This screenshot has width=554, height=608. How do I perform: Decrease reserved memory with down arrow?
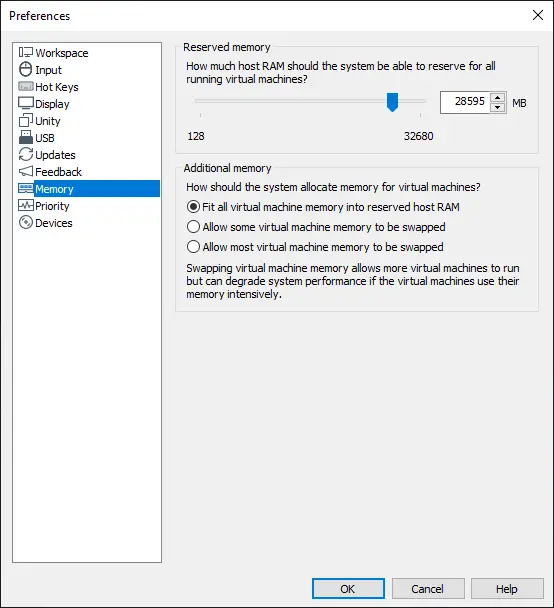pyautogui.click(x=497, y=107)
